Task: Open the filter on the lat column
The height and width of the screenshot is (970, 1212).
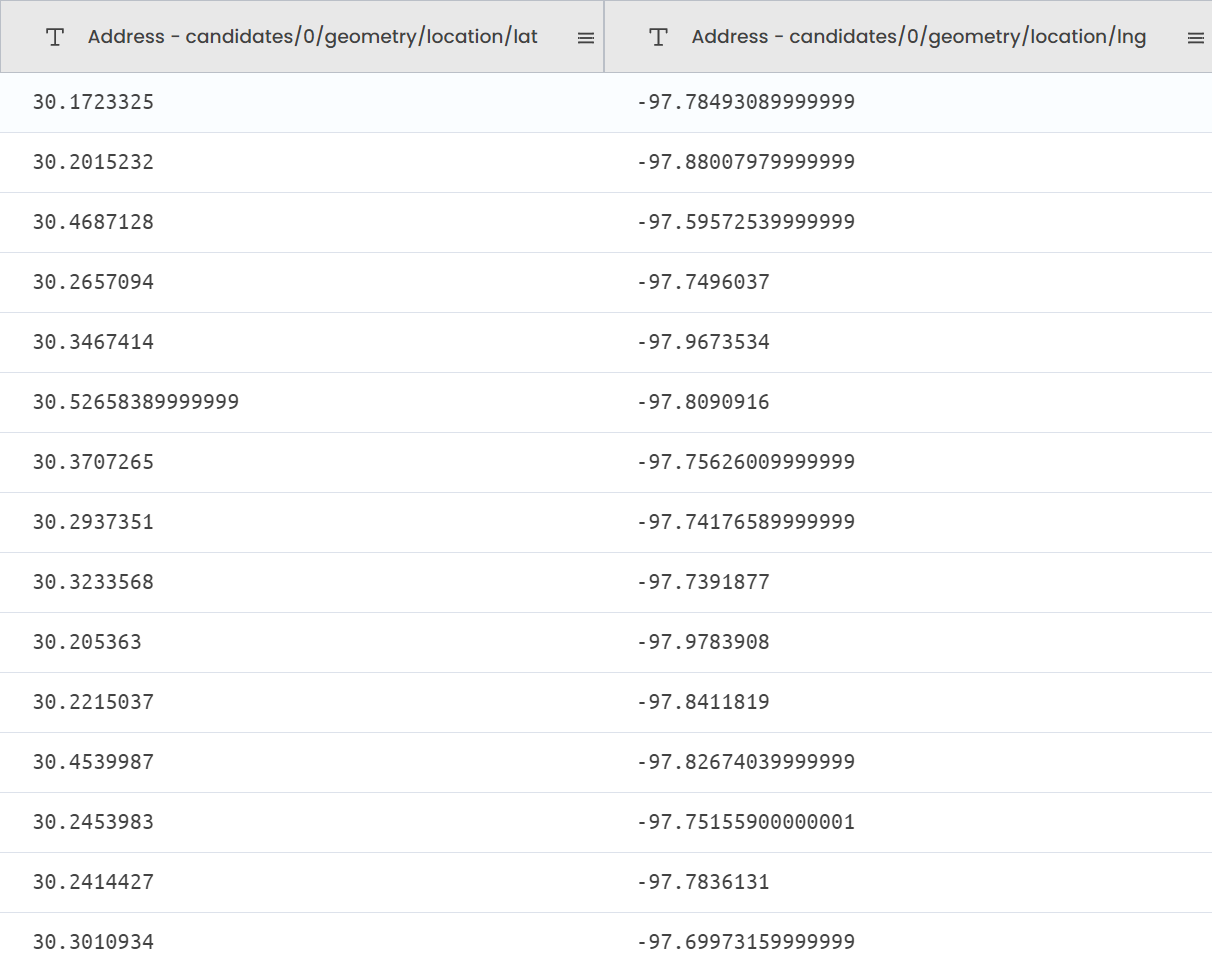Action: click(x=54, y=37)
